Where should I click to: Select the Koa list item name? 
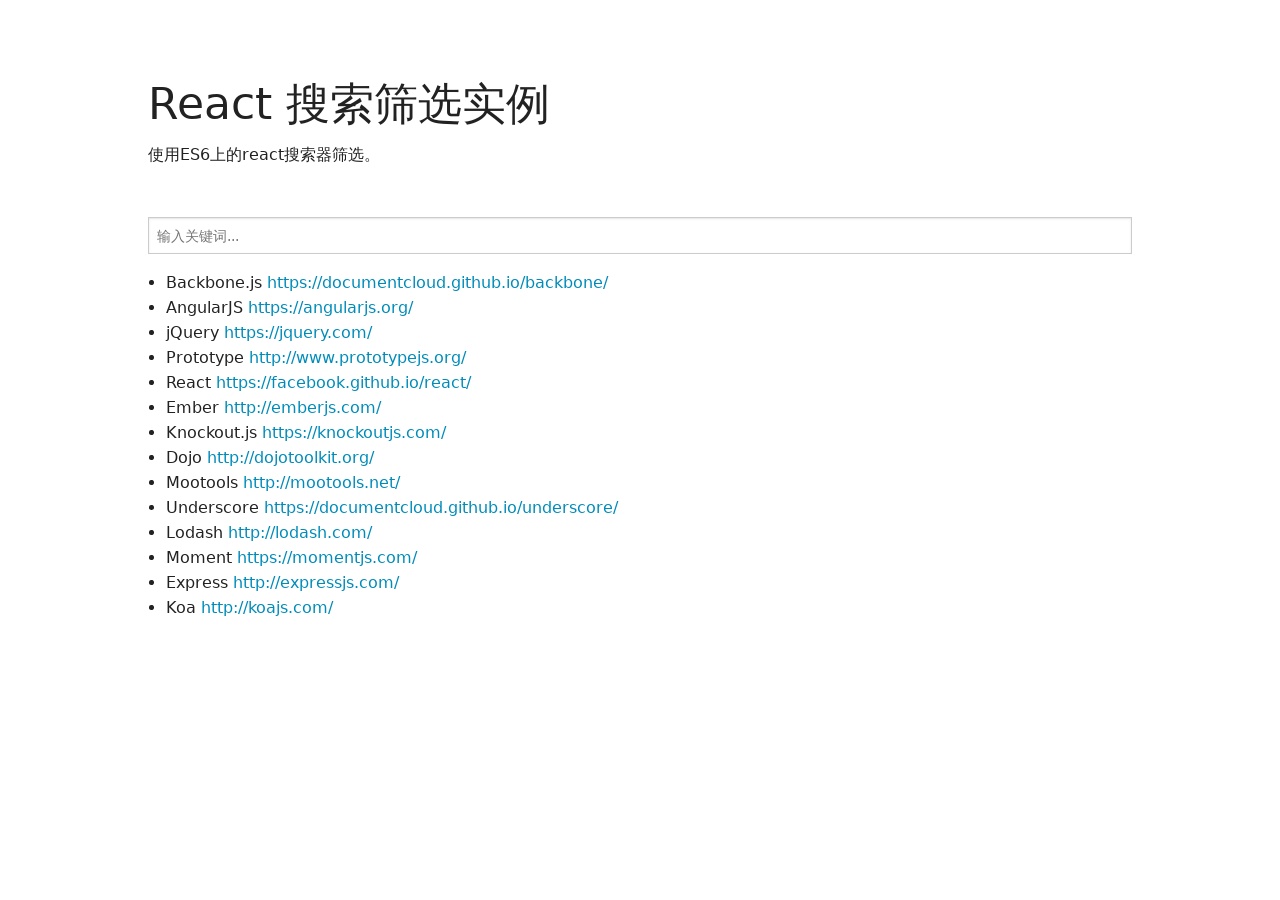[x=181, y=607]
